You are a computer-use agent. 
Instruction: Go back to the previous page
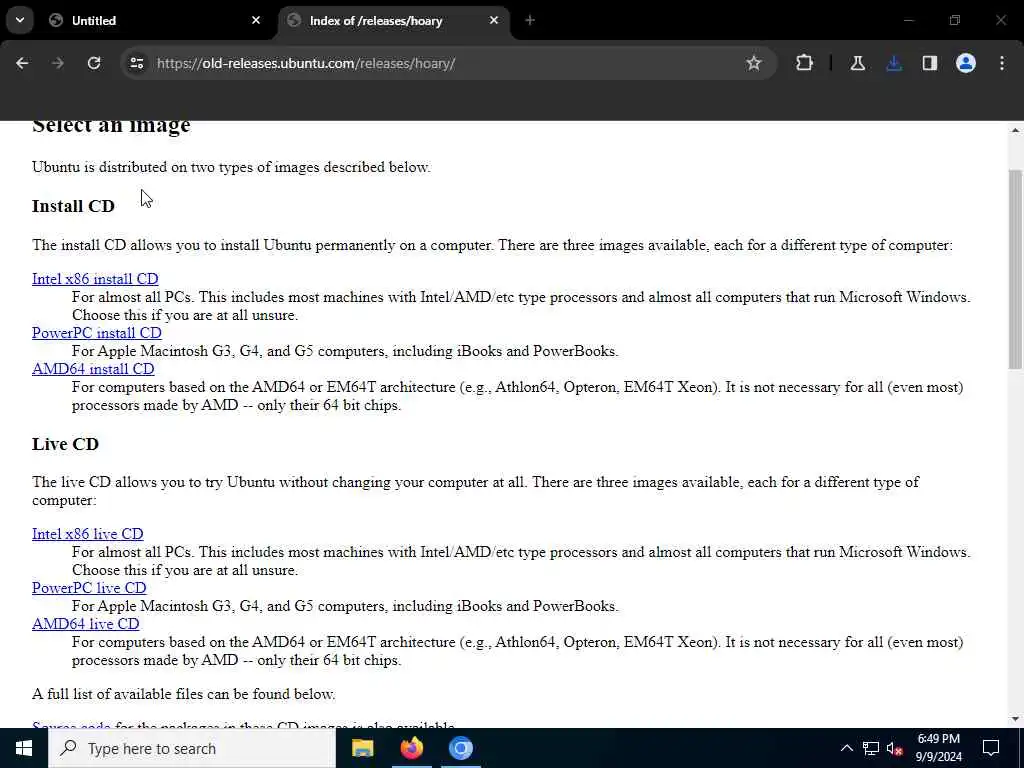coord(22,63)
